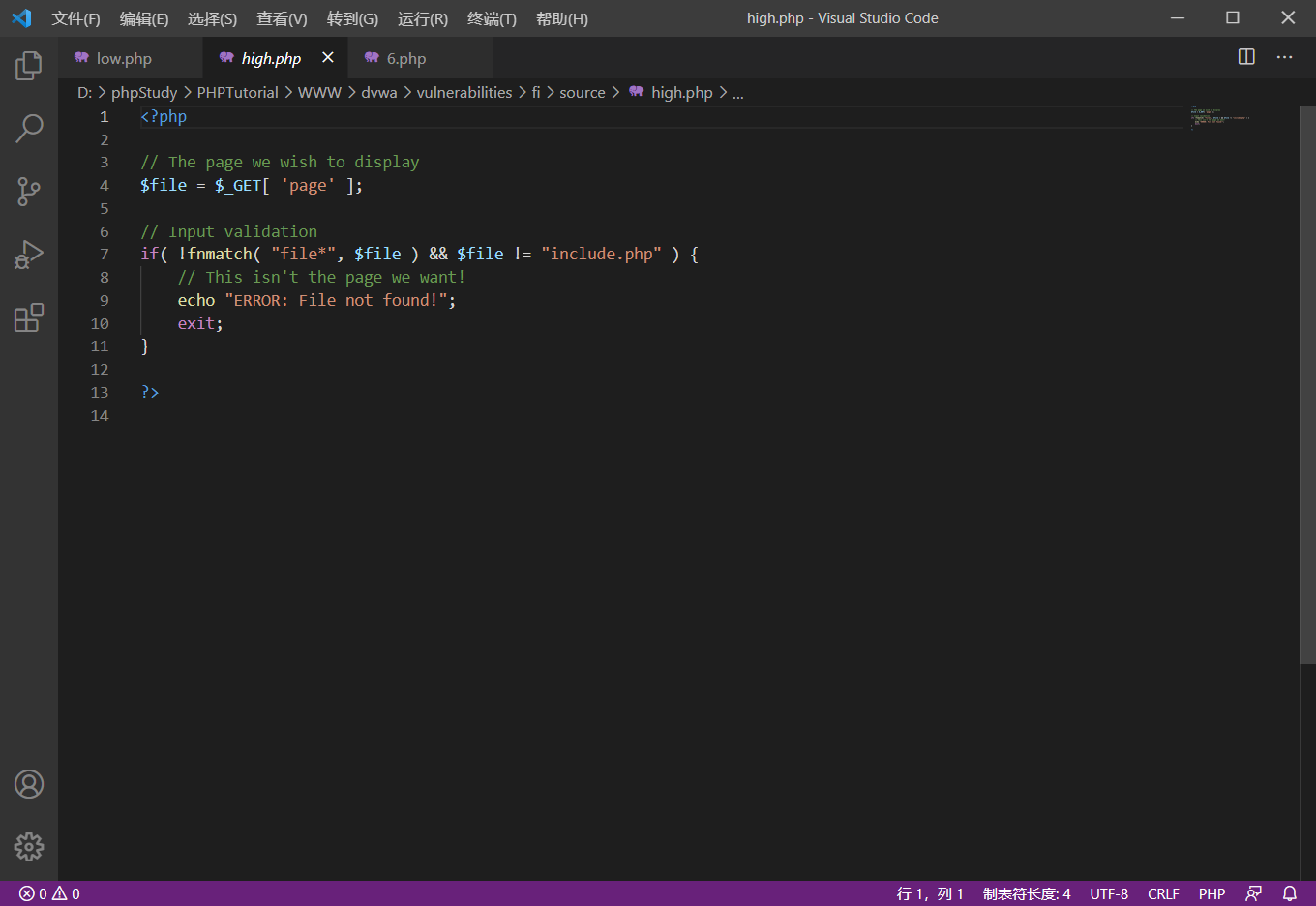Click the split editor icon
Screen dimensions: 1316x906
point(1246,57)
